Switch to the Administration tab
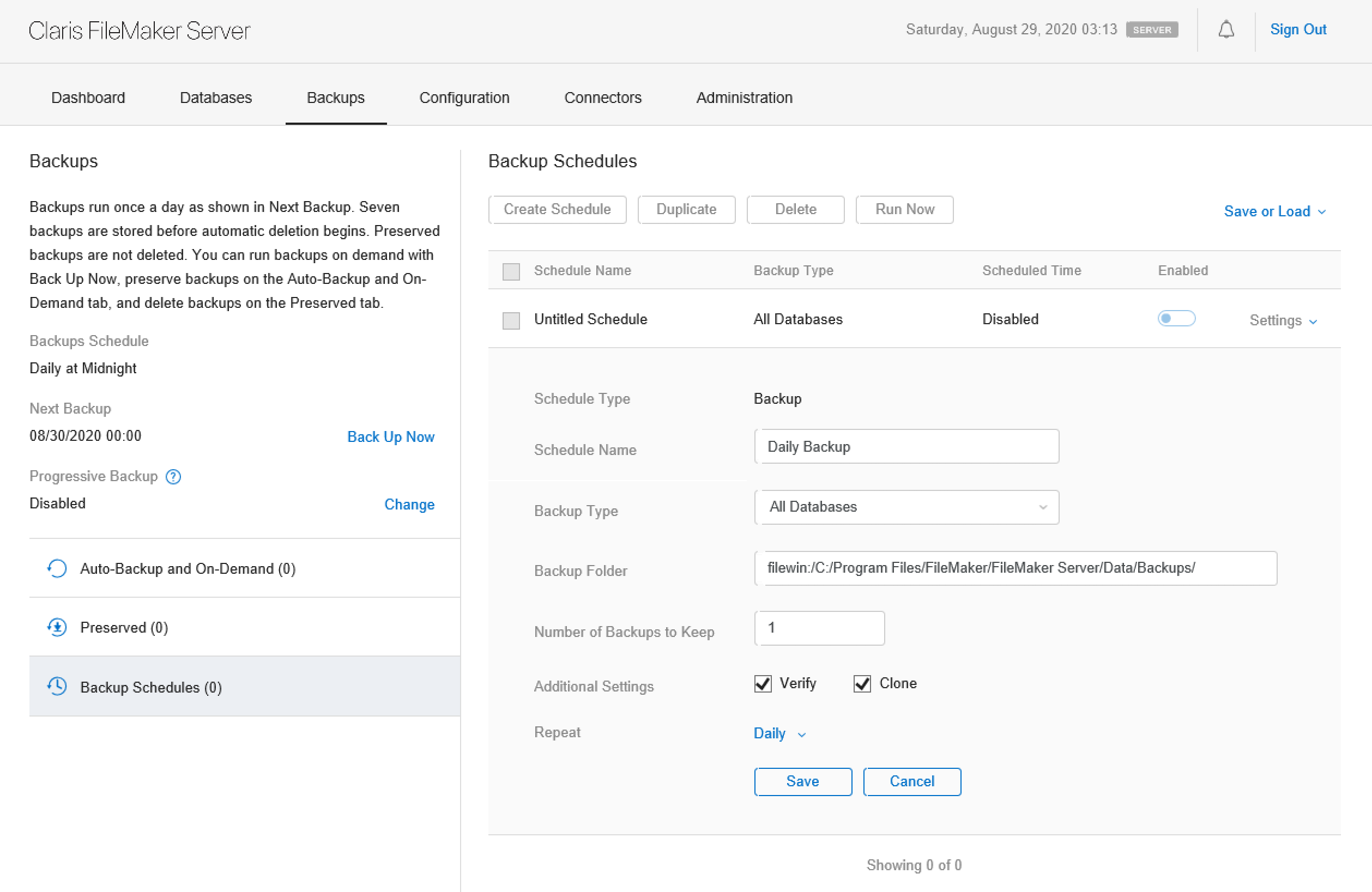Screen dimensions: 1372x892 [744, 98]
